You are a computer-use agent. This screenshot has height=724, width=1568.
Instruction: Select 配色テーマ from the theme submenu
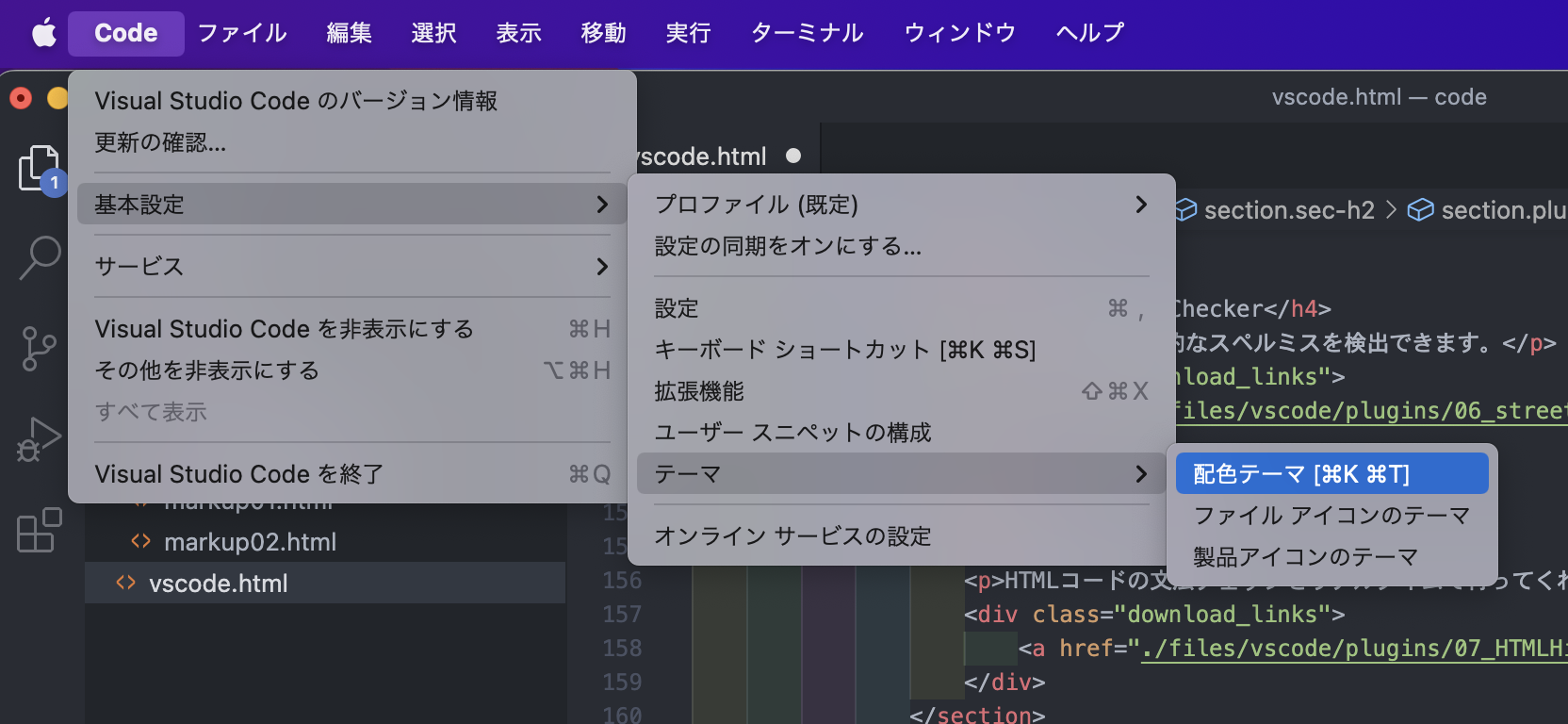pyautogui.click(x=1331, y=474)
